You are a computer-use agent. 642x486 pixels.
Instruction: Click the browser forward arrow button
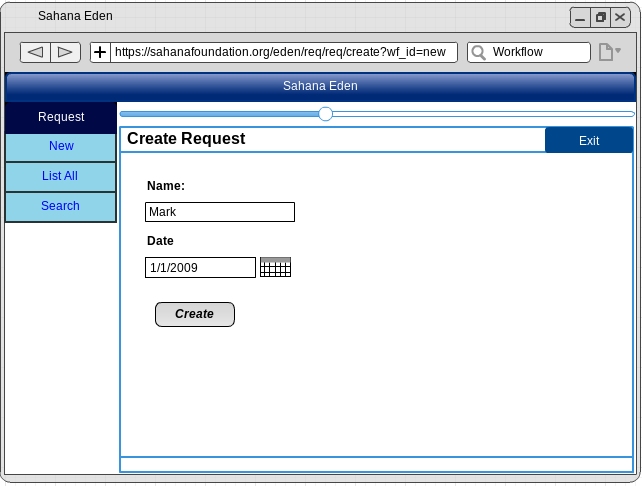coord(65,52)
